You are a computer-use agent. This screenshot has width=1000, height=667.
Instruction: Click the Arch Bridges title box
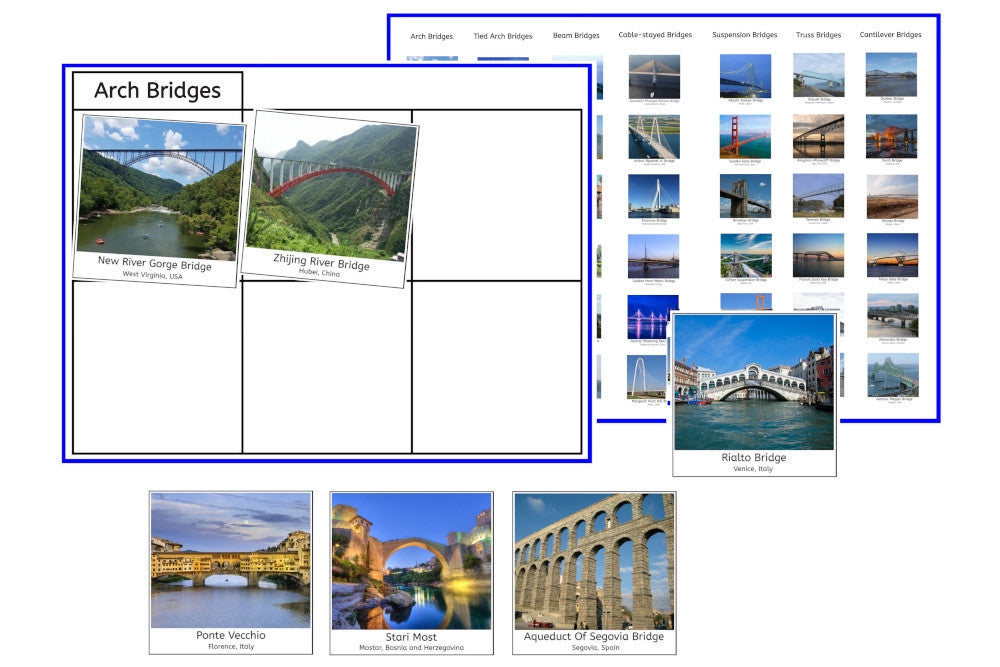click(157, 91)
